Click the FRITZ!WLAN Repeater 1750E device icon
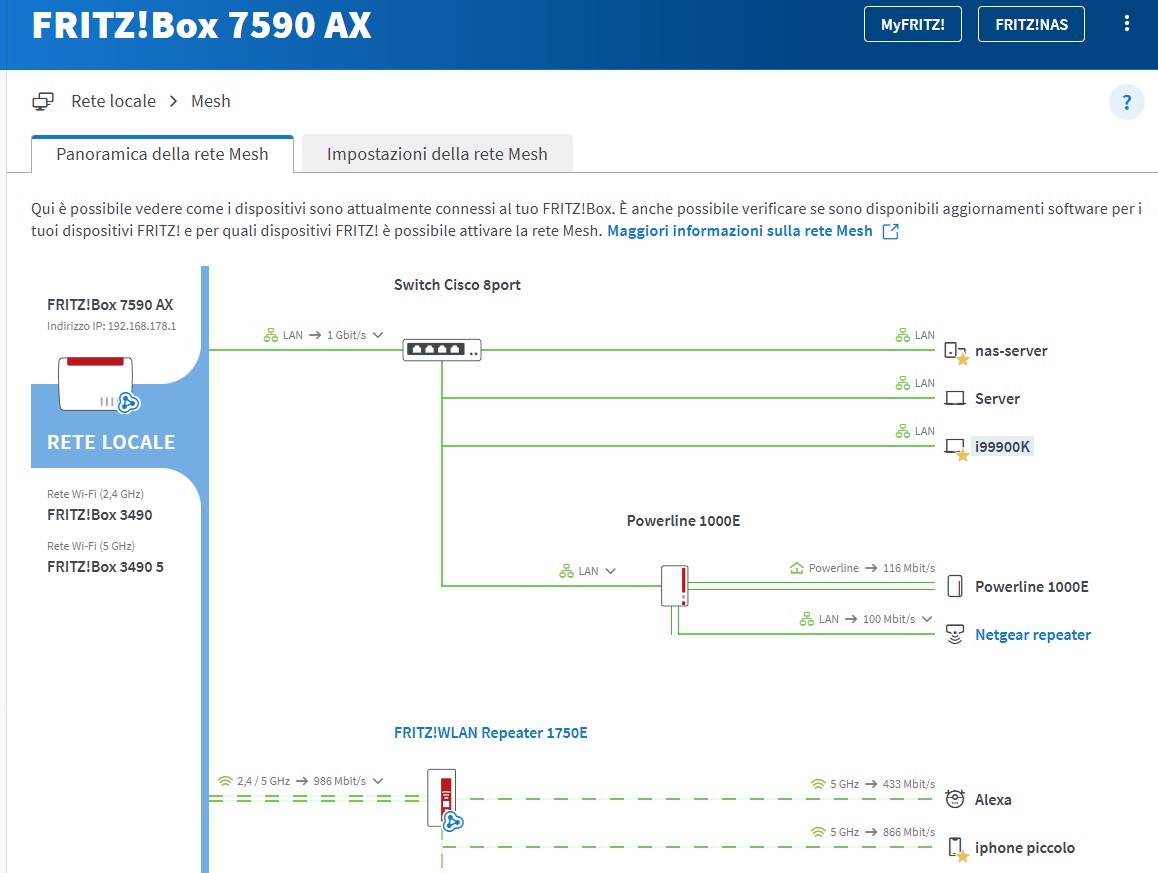Viewport: 1158px width, 873px height. [x=442, y=798]
